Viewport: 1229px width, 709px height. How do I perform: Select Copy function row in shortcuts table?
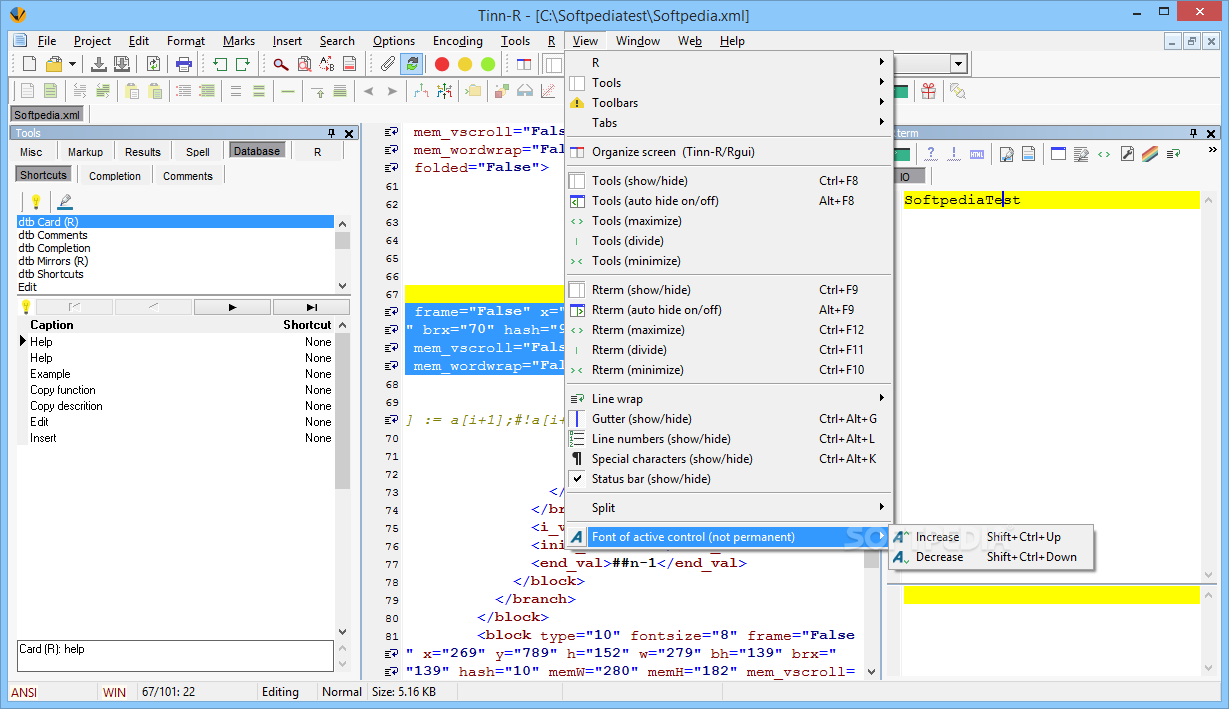tap(177, 390)
